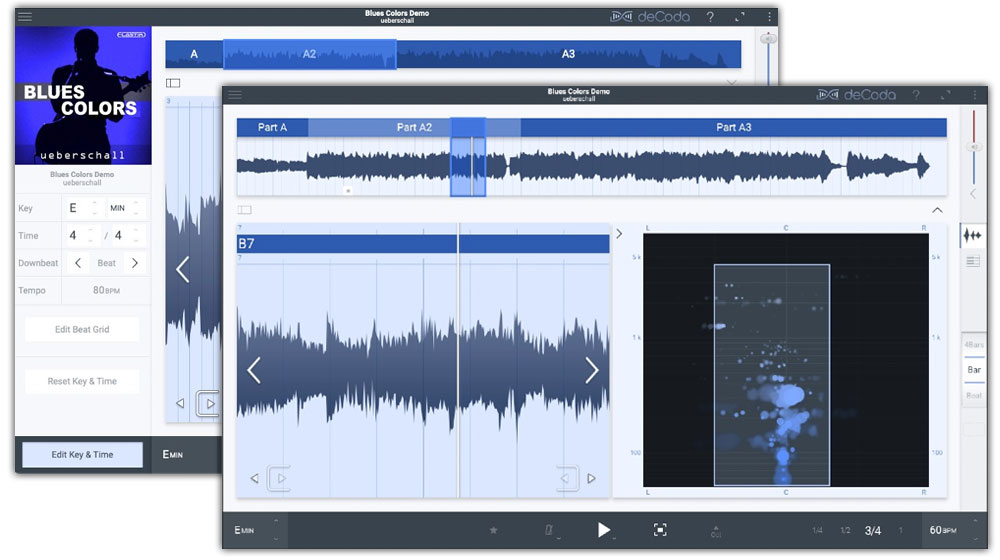Select Part A3 section

click(x=733, y=127)
